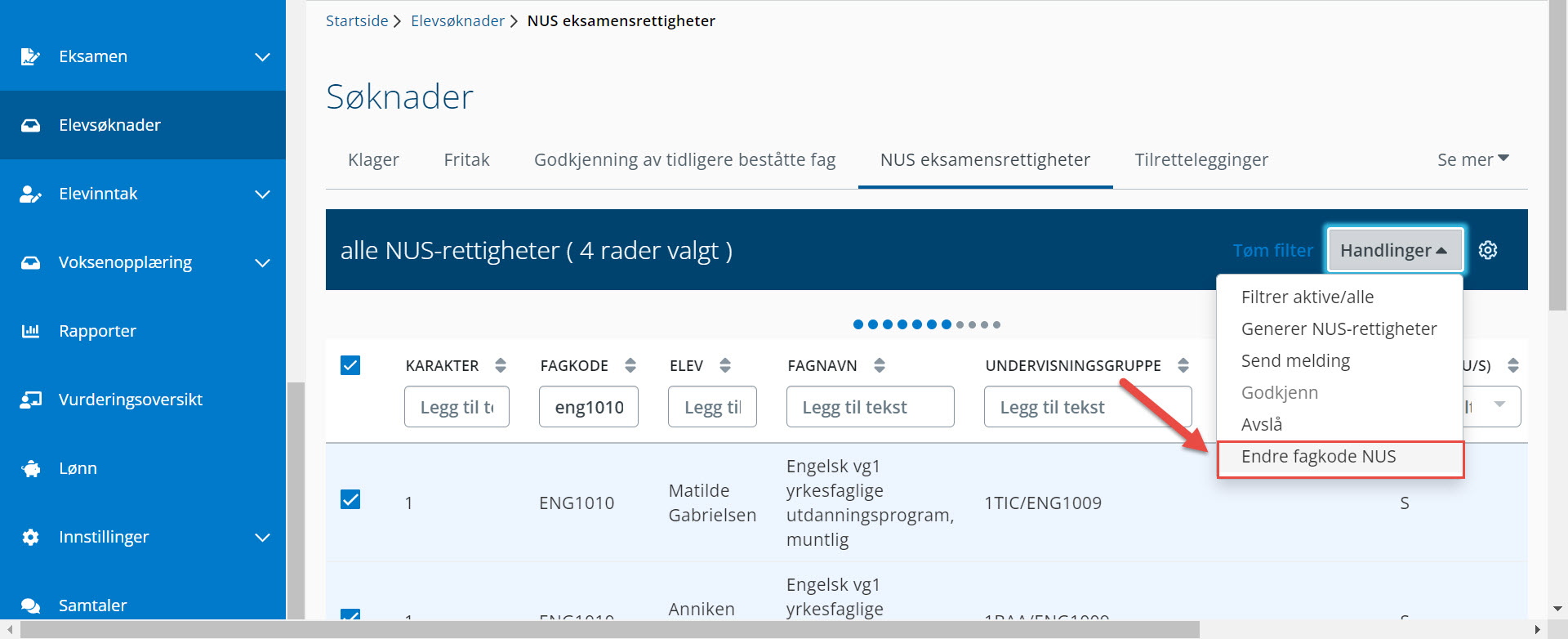Choose Generer NUS-rettigheter menu item

point(1339,328)
